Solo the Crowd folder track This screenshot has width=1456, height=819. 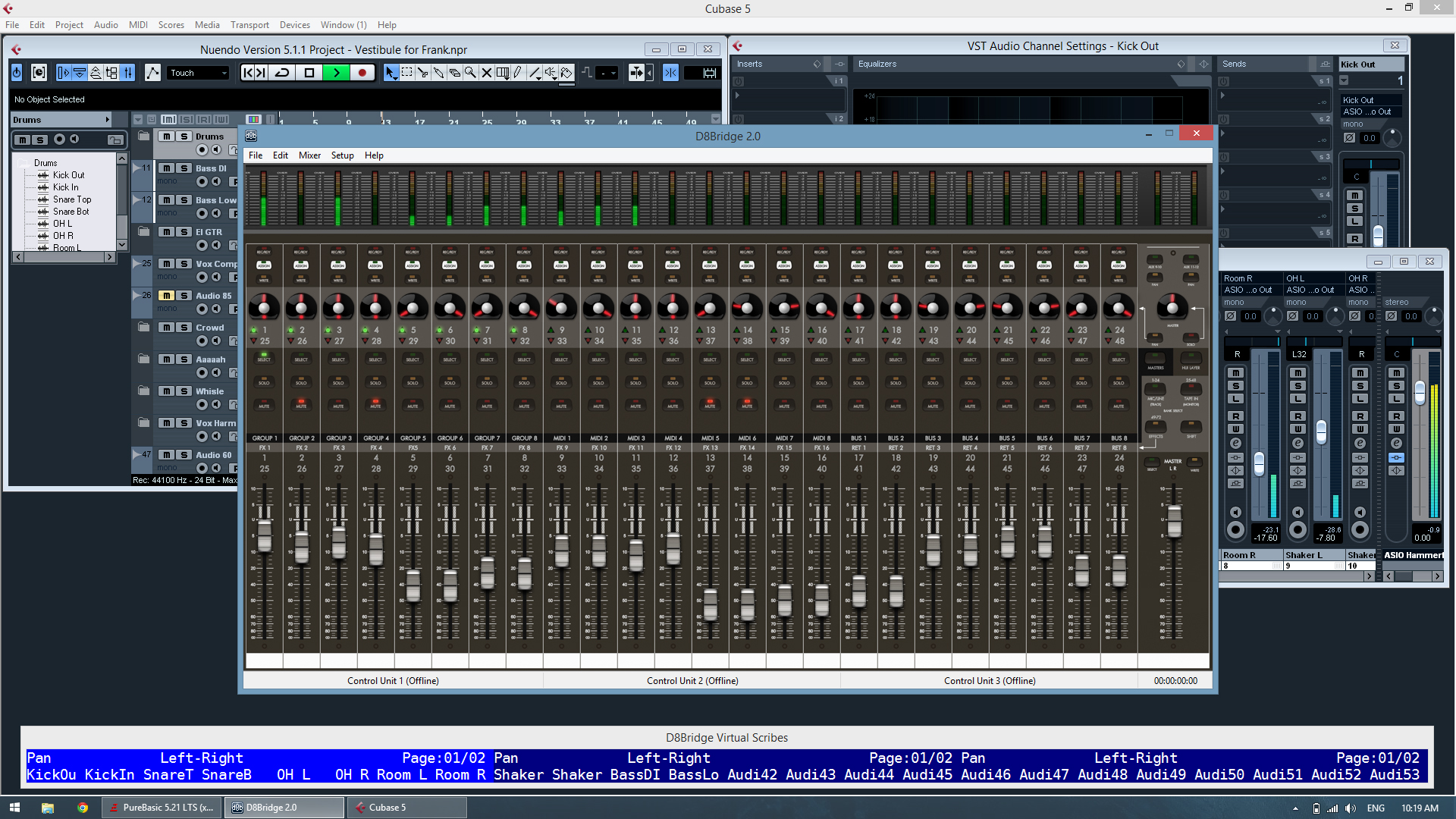[184, 328]
